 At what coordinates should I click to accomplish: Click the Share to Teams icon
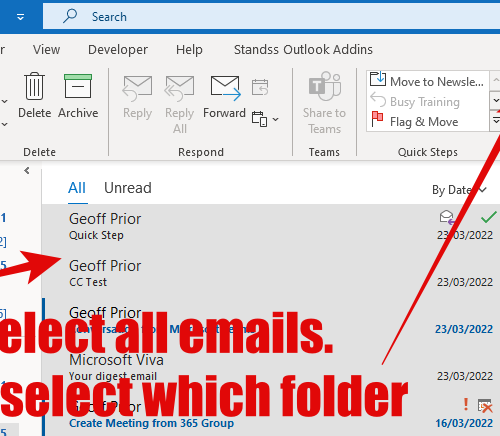(324, 86)
